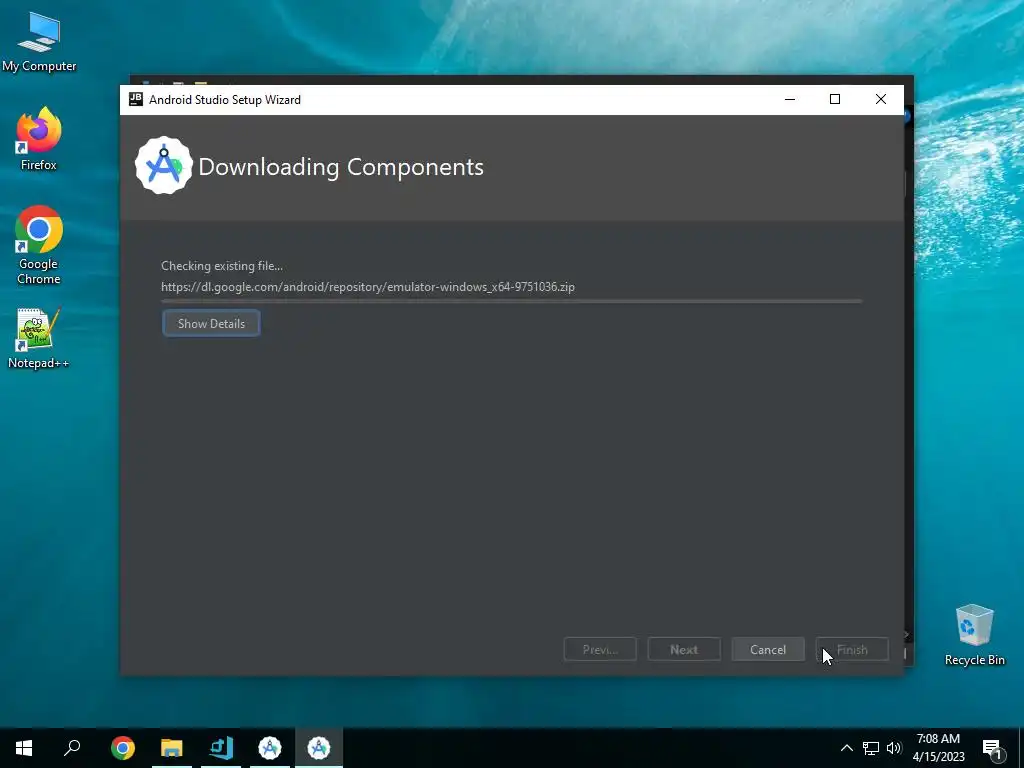
Task: Open the volume control tray icon
Action: 894,748
